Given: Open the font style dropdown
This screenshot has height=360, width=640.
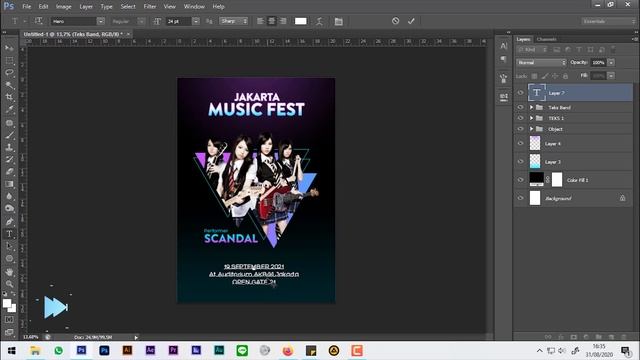Looking at the screenshot, I should (x=141, y=21).
